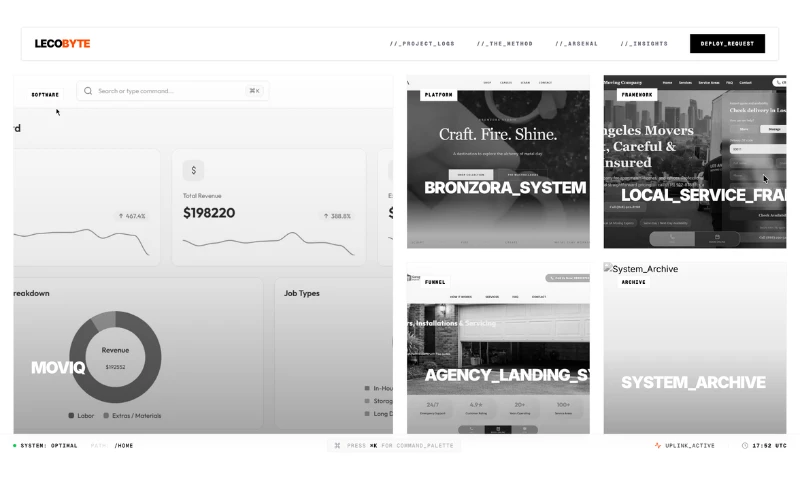The image size is (800, 480).
Task: Open the PRESS ⌘K FOR COMMAND_PALETTE hint
Action: (x=394, y=446)
